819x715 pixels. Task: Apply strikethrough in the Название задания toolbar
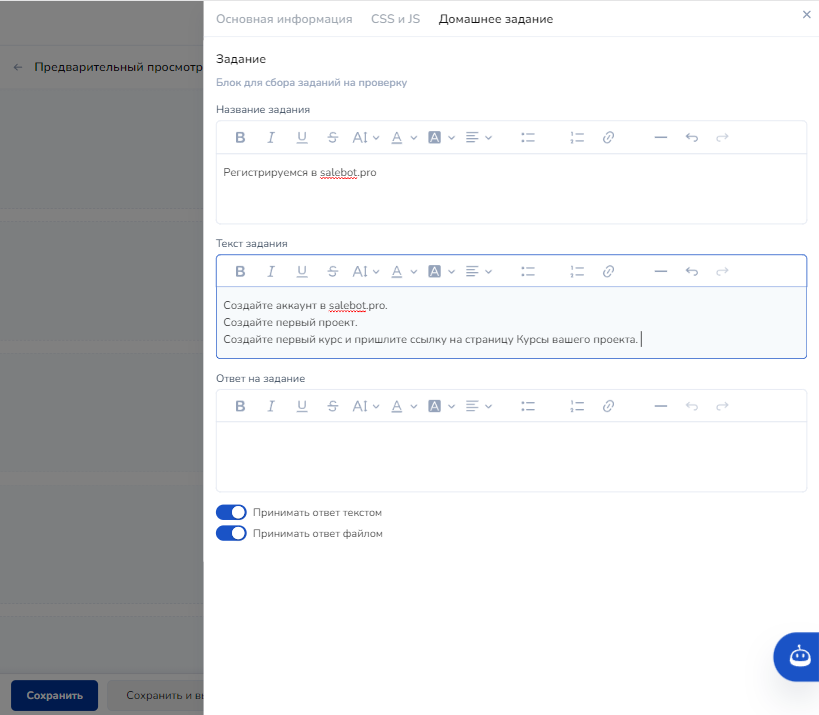click(332, 138)
